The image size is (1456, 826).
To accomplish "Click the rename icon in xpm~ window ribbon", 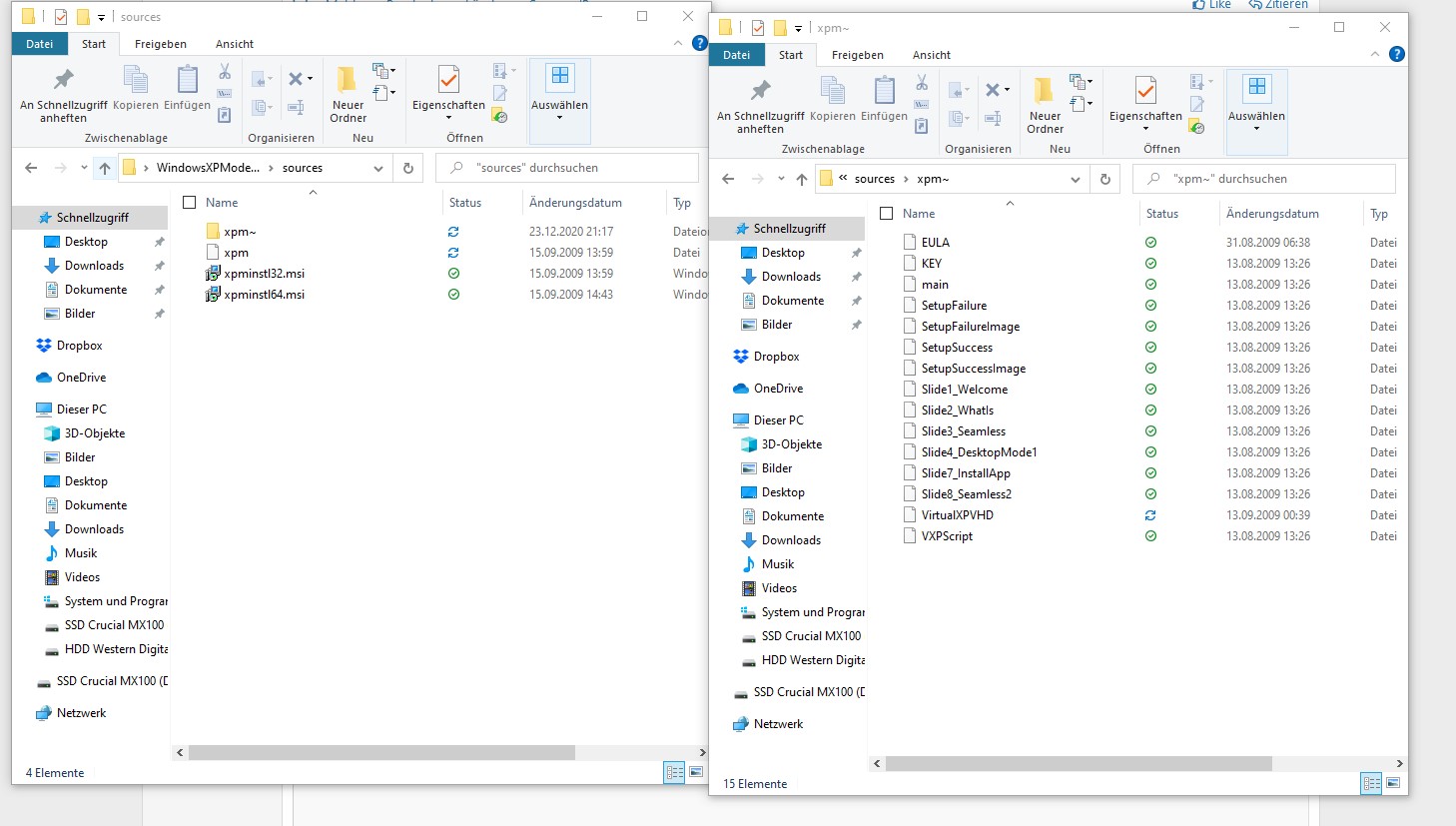I will pos(993,118).
